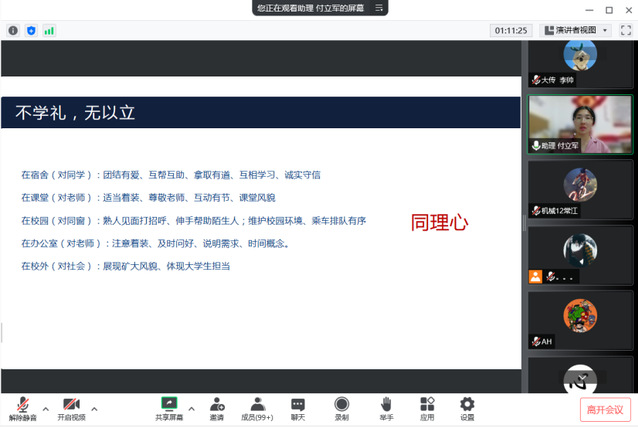This screenshot has width=638, height=428.
Task: Turn on camera with 开启视频
Action: pos(71,408)
